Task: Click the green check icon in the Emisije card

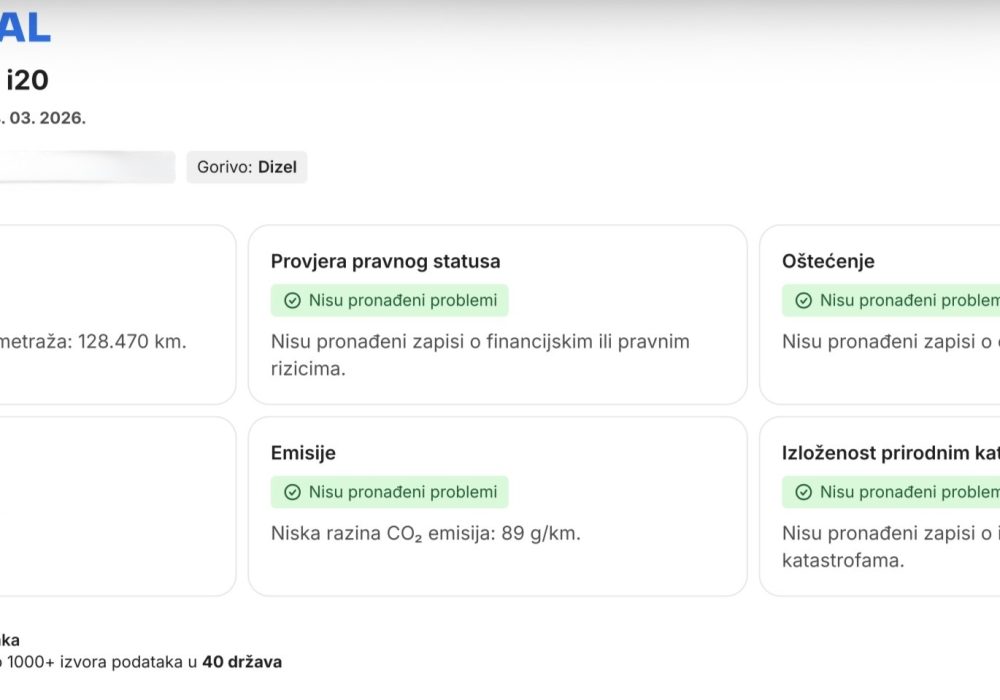Action: click(x=290, y=492)
